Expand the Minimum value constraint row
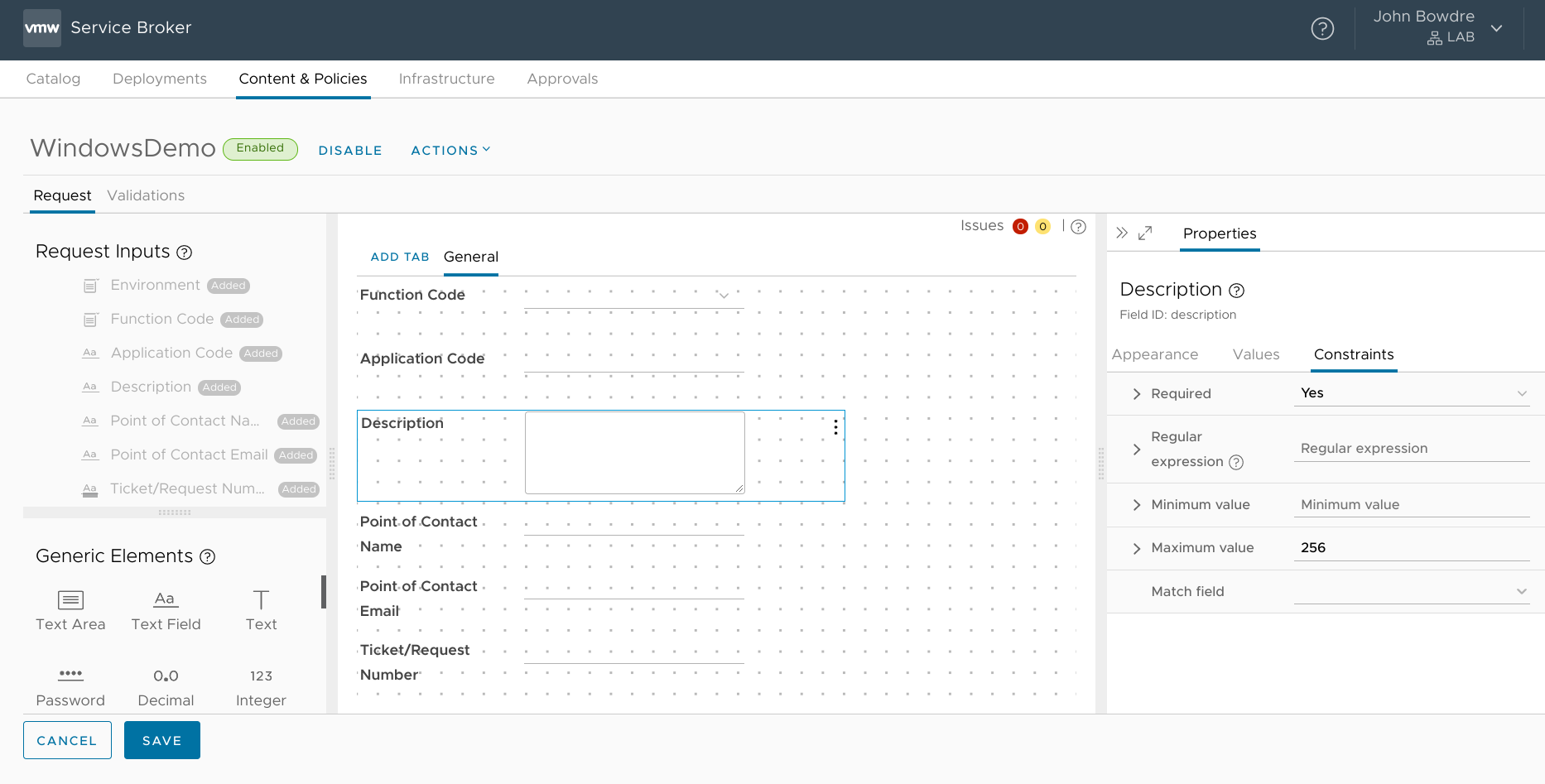The width and height of the screenshot is (1545, 784). point(1137,505)
